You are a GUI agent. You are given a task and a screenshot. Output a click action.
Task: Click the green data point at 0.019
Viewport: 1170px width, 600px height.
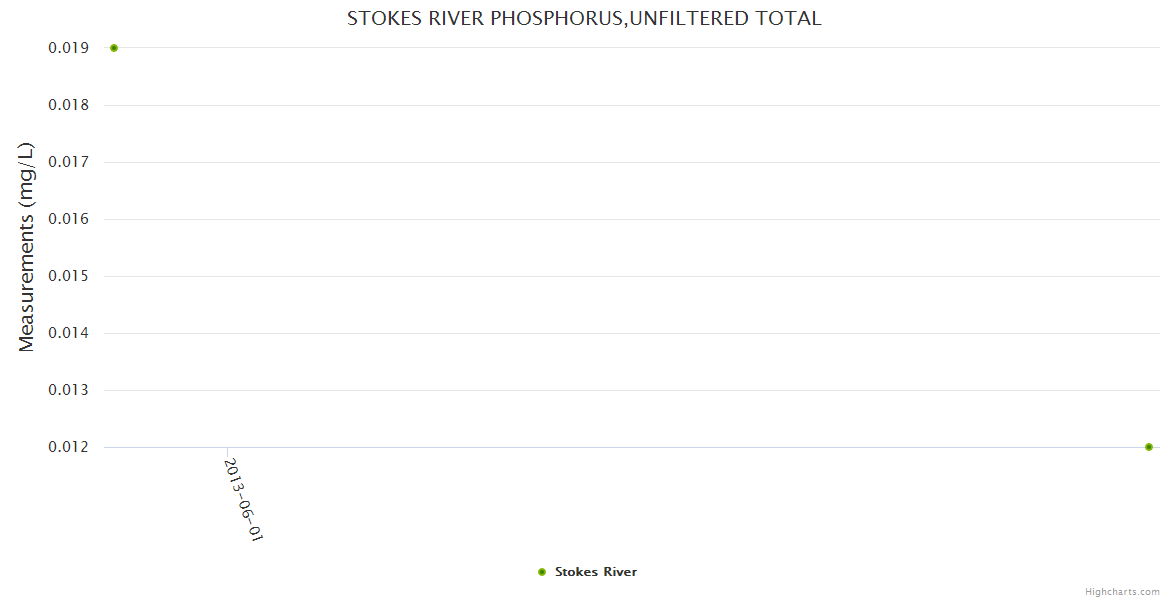pyautogui.click(x=114, y=48)
